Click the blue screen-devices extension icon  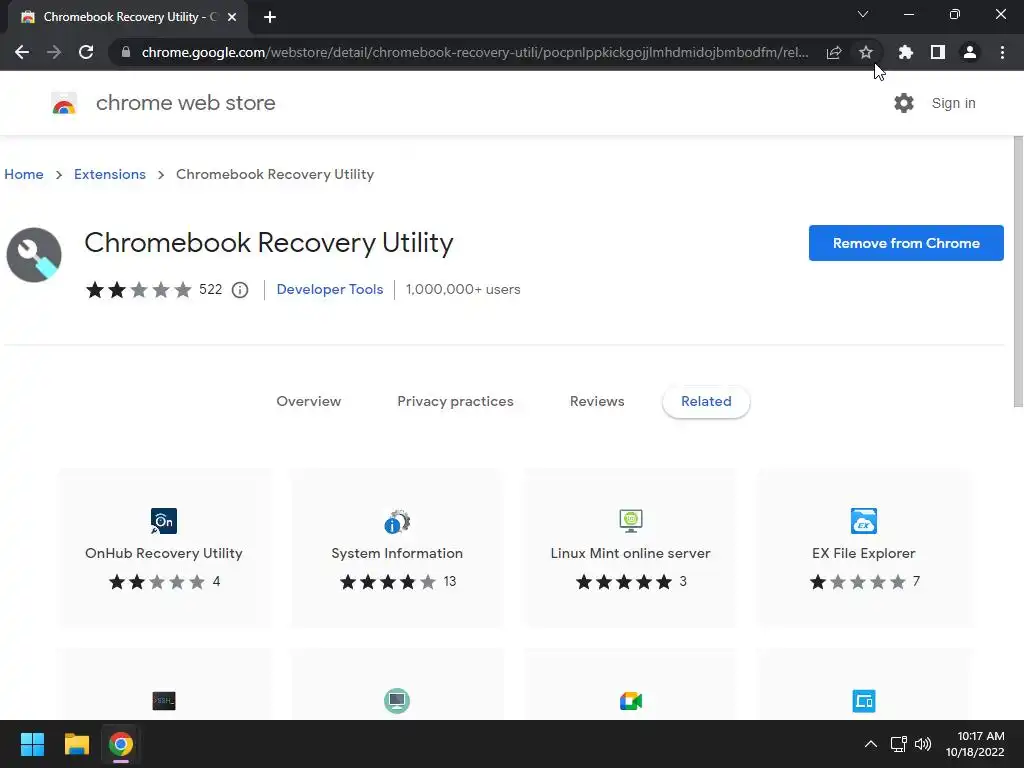point(863,701)
